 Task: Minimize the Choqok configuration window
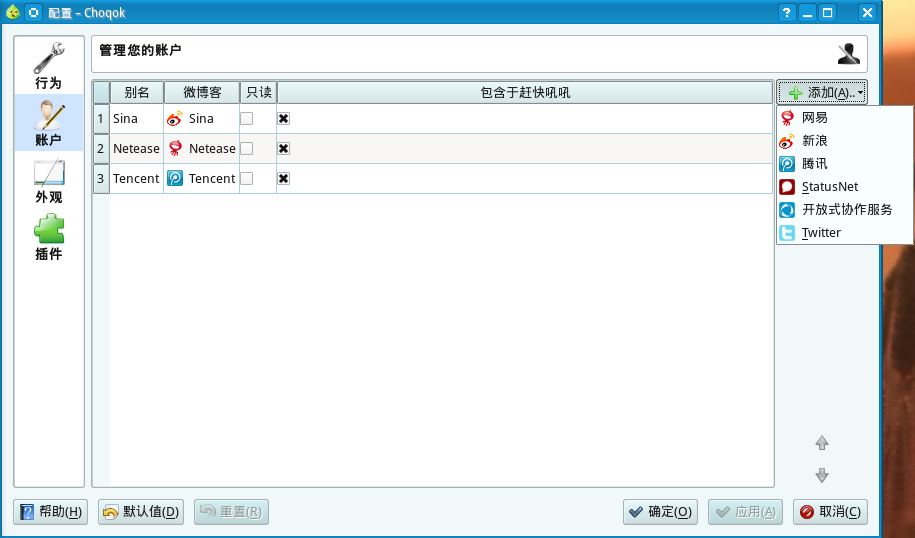808,12
